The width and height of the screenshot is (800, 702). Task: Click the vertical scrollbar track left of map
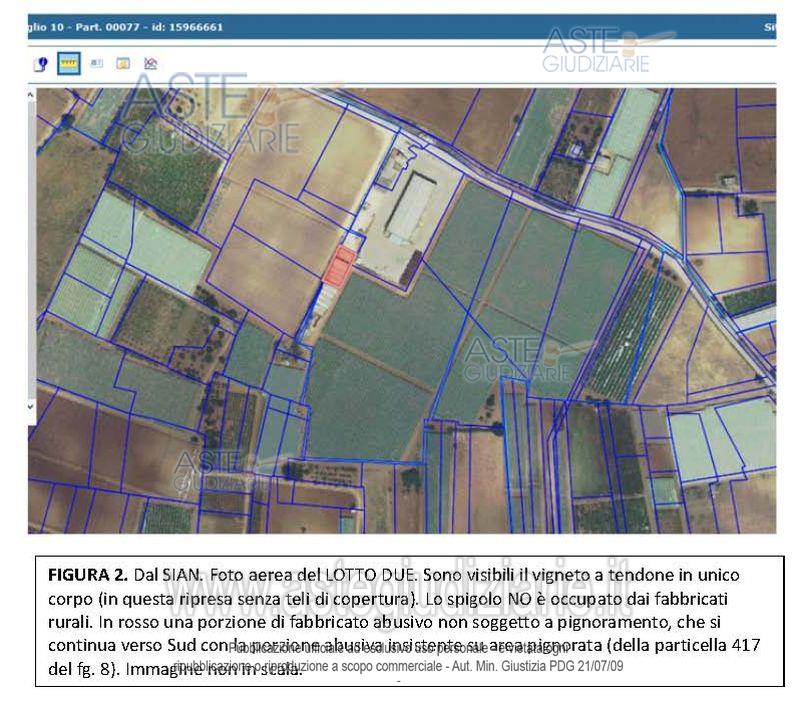[x=31, y=250]
